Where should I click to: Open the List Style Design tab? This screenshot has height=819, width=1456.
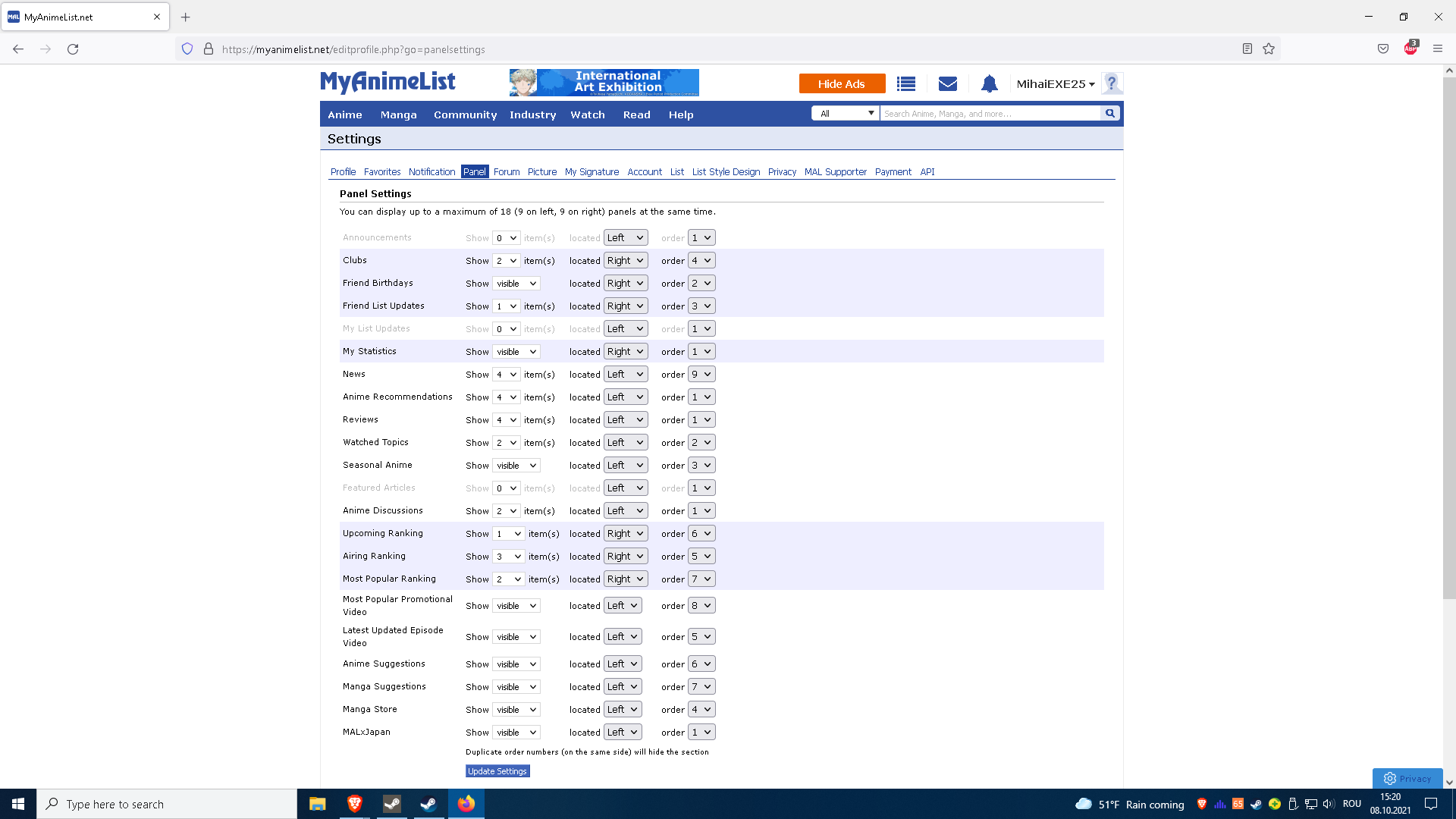(x=726, y=172)
